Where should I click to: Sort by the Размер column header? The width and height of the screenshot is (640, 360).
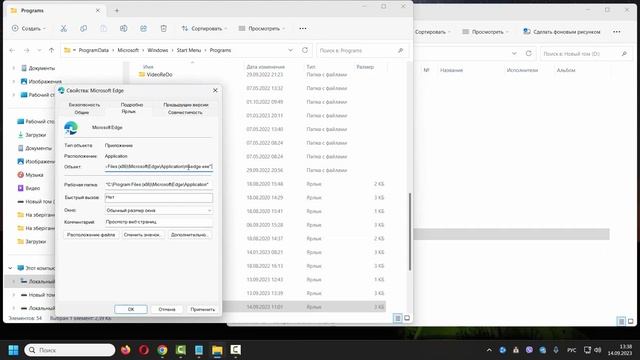click(365, 67)
